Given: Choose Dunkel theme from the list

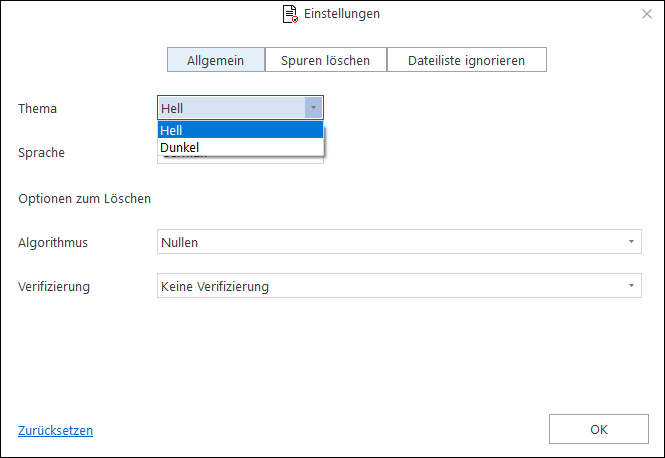Looking at the screenshot, I should [x=240, y=148].
